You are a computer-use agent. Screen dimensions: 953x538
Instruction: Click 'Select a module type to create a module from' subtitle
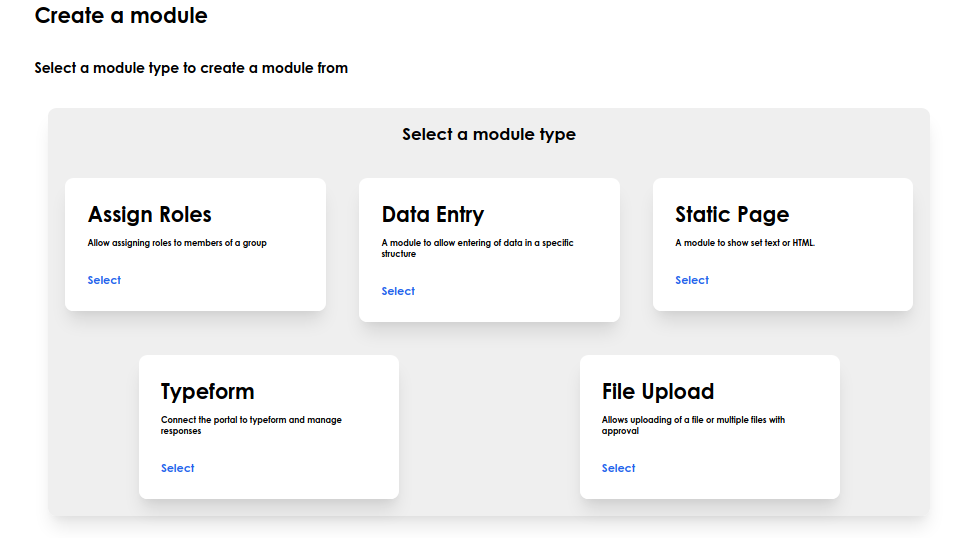[x=191, y=68]
